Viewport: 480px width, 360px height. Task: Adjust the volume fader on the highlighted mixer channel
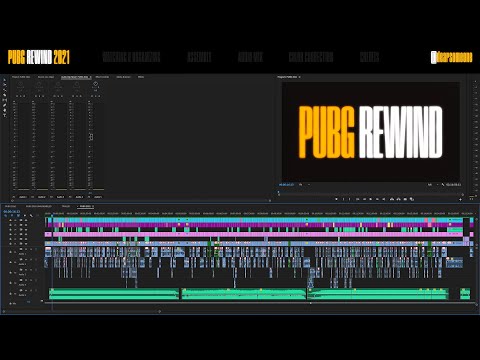[91, 136]
